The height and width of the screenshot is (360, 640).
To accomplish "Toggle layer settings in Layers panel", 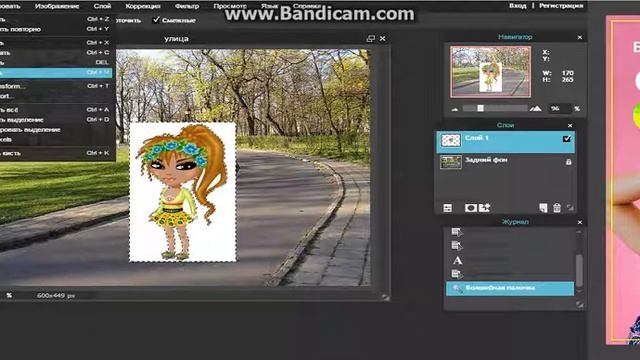I will click(x=448, y=208).
